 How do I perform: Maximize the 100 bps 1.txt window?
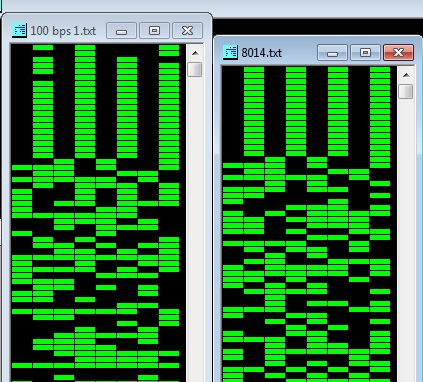[x=154, y=31]
